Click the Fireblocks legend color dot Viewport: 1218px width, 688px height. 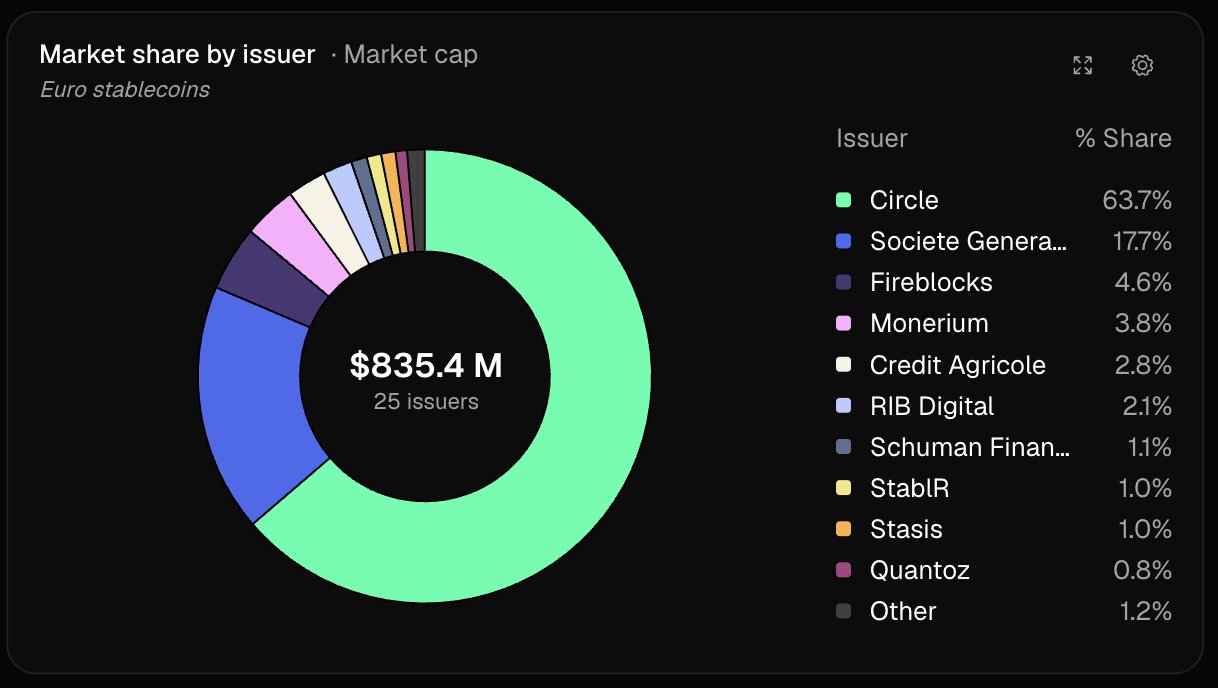point(843,282)
